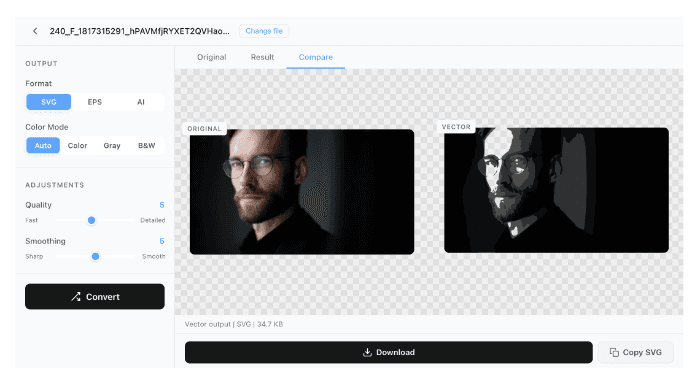Click the Convert button
The width and height of the screenshot is (700, 368).
(x=95, y=297)
